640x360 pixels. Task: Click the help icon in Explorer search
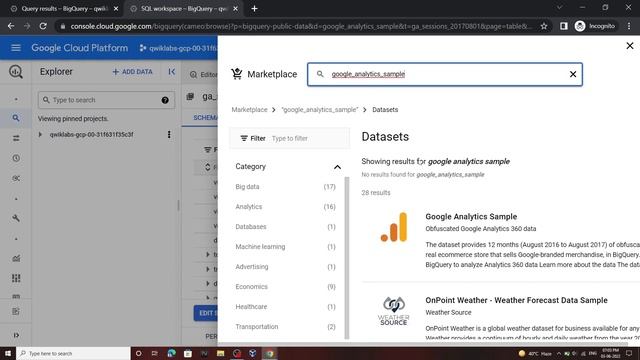(165, 100)
